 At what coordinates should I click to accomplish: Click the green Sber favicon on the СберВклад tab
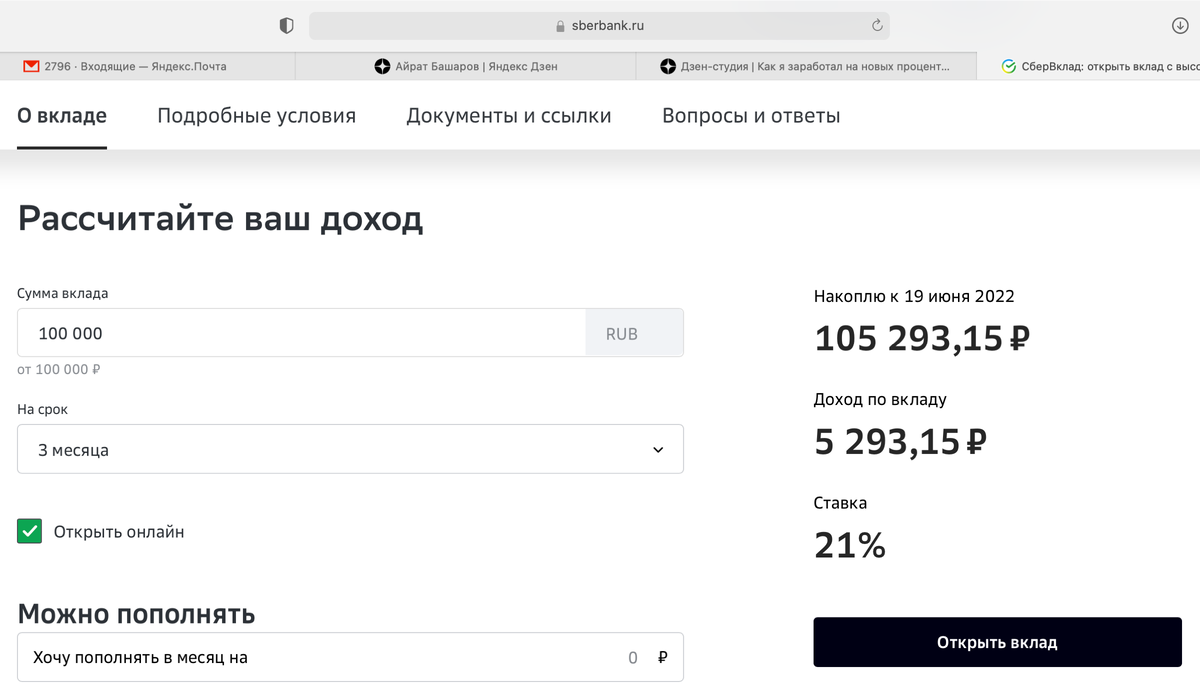1007,66
